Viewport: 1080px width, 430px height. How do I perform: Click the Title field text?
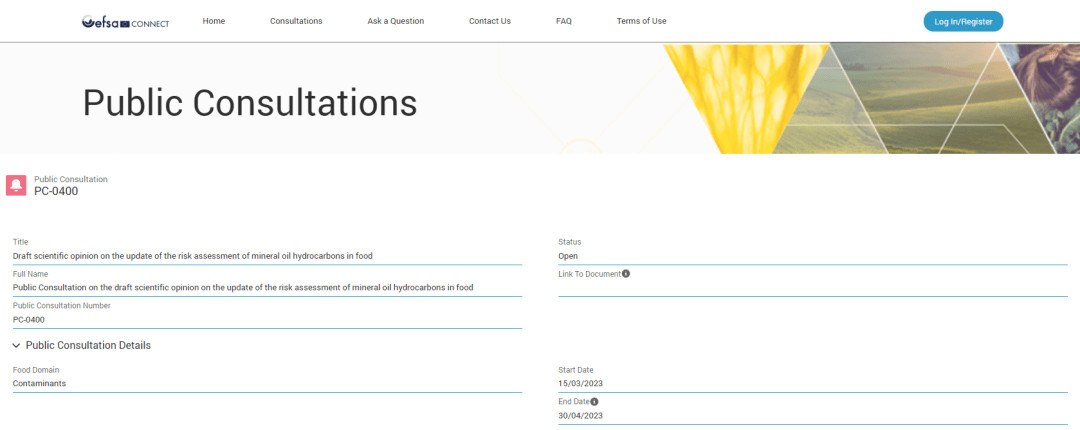(x=192, y=256)
